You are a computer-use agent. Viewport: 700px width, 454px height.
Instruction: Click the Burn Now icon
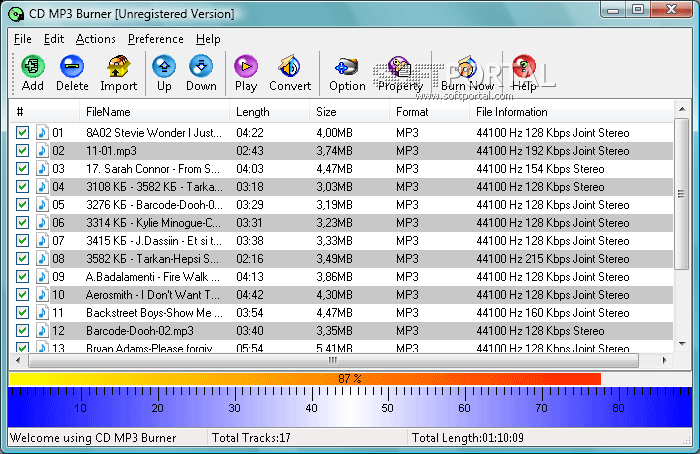pyautogui.click(x=467, y=70)
